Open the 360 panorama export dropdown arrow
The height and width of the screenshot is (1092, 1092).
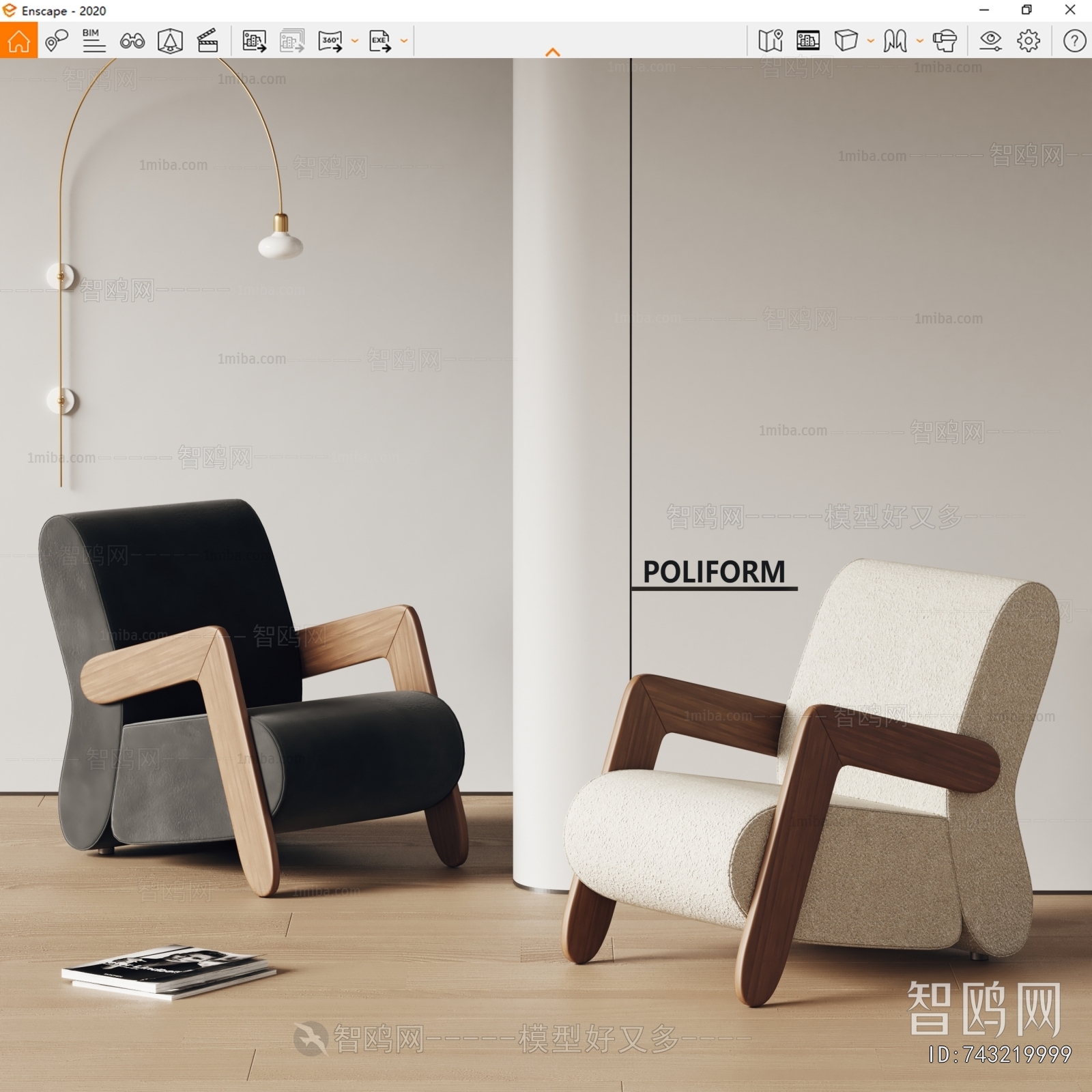click(354, 42)
